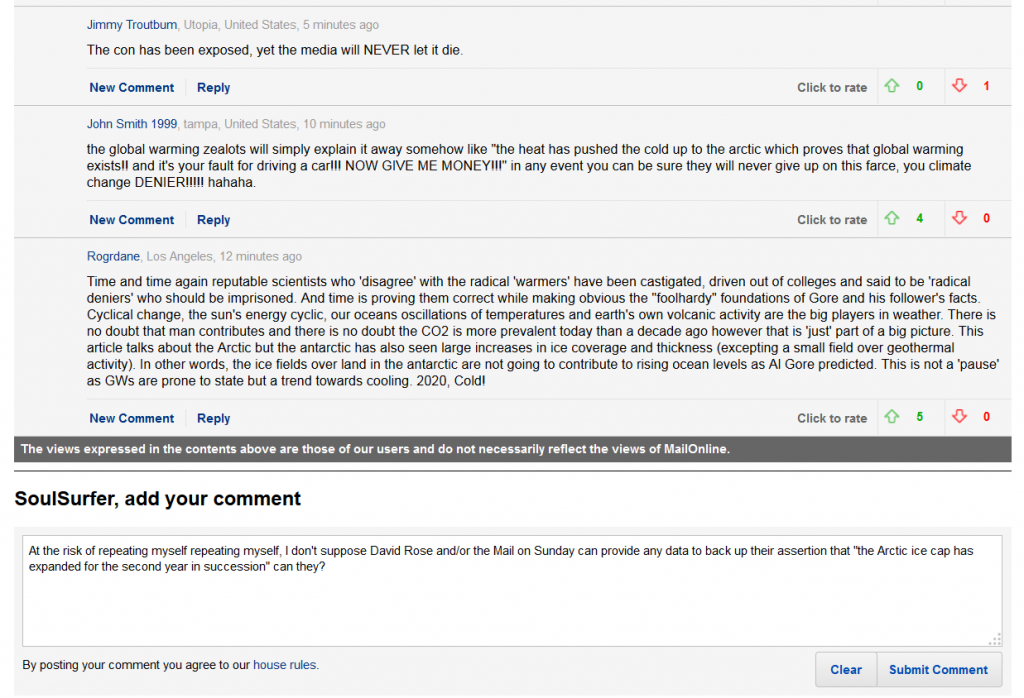The height and width of the screenshot is (698, 1024).
Task: Start a New Comment under Rogrdane's post
Action: pos(132,419)
